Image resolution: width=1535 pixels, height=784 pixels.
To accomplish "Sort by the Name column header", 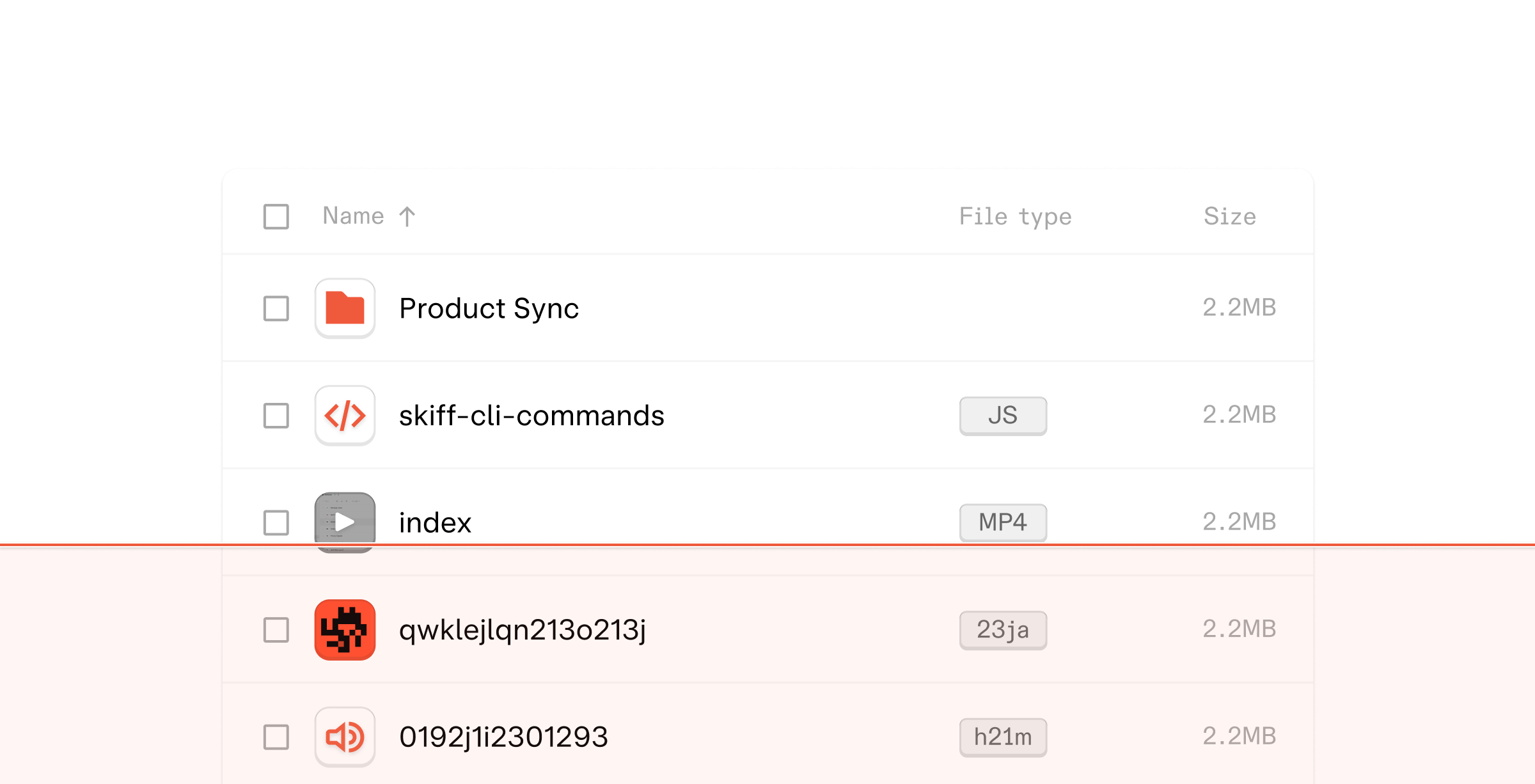I will (x=353, y=216).
